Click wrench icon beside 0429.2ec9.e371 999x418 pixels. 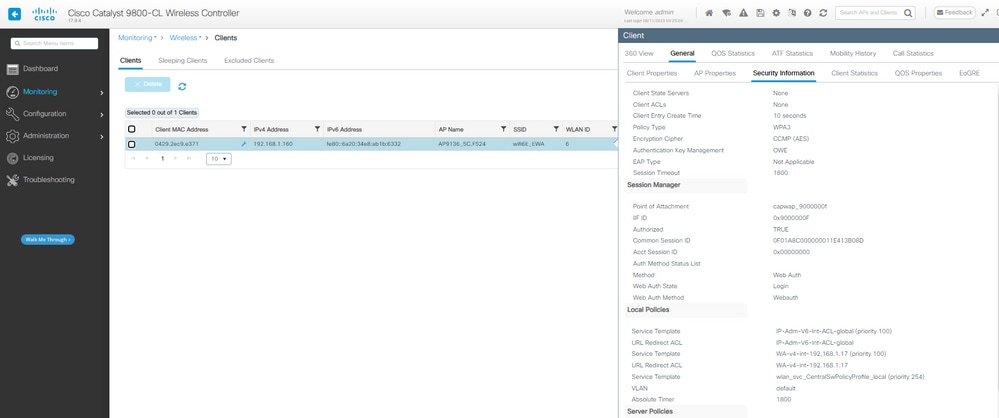(x=243, y=144)
